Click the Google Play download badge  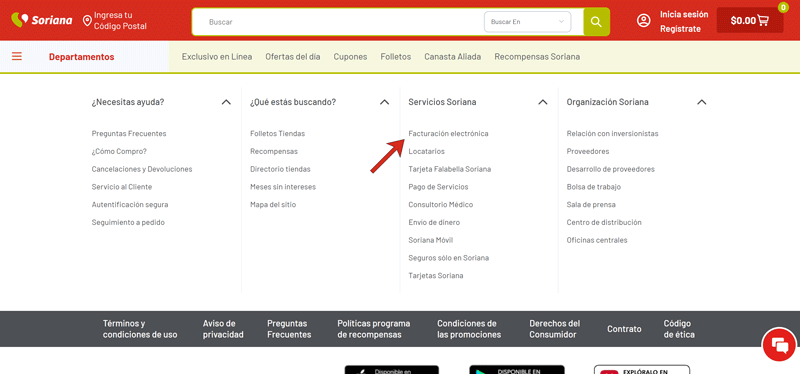[517, 370]
